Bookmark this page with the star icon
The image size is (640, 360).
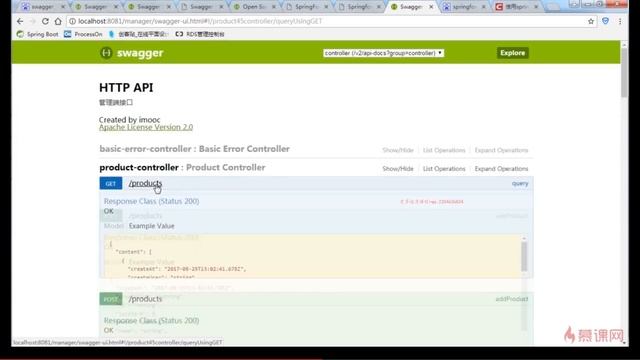pos(591,21)
